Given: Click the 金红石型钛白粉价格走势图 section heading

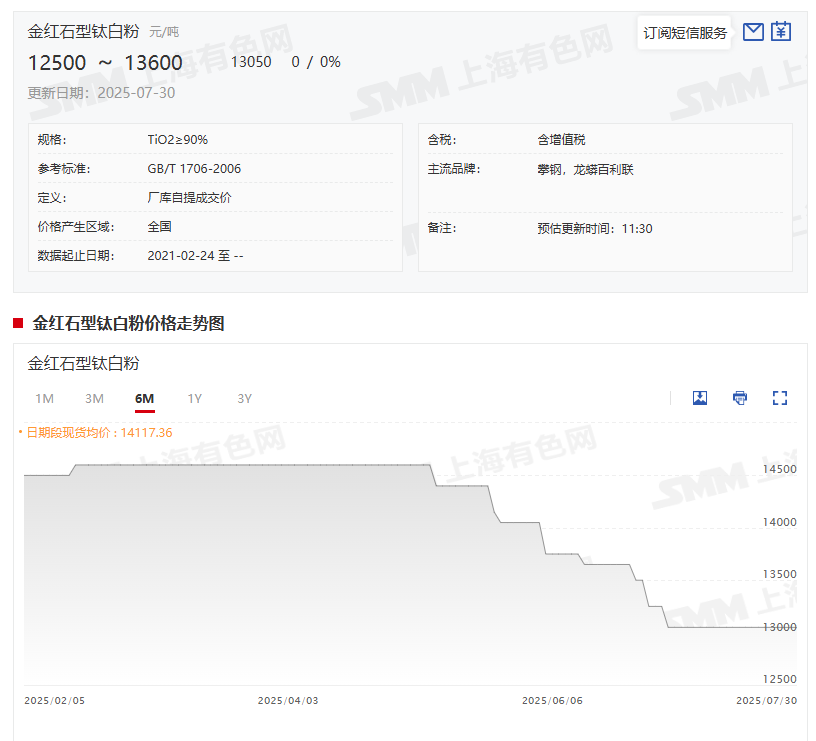Looking at the screenshot, I should (128, 323).
